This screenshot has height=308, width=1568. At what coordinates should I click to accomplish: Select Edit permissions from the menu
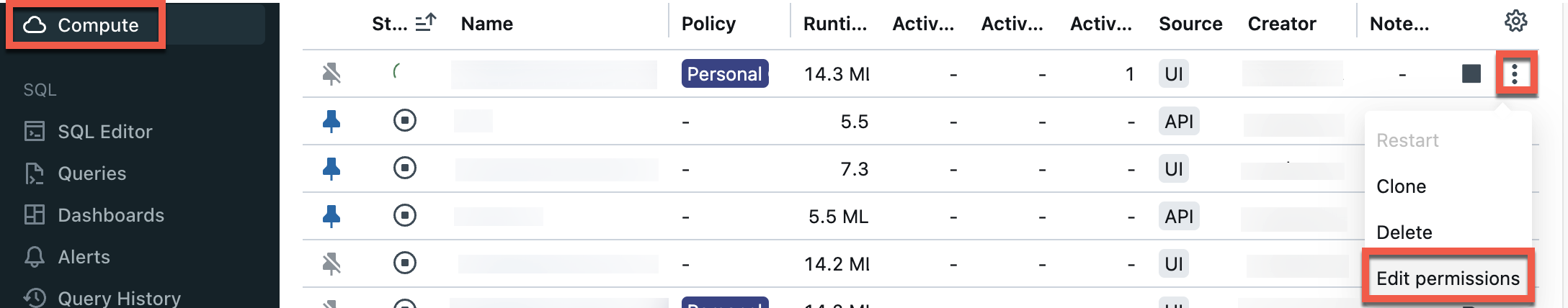click(x=1447, y=278)
